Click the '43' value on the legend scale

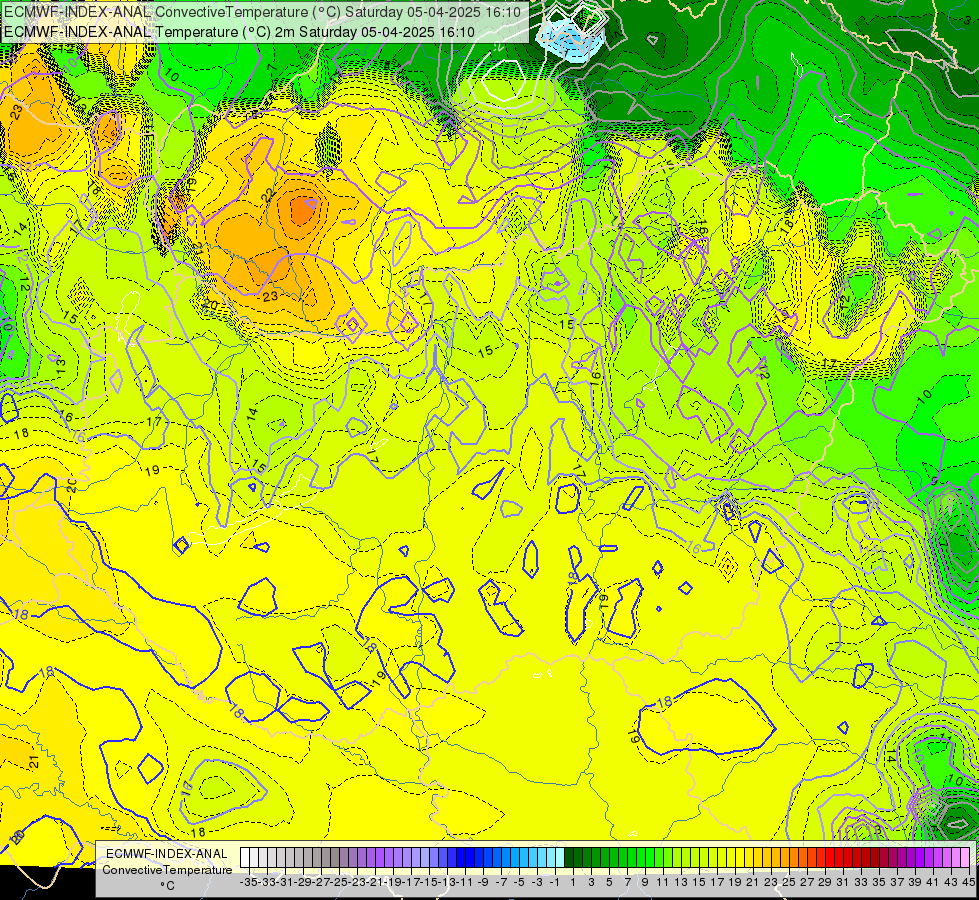click(950, 882)
